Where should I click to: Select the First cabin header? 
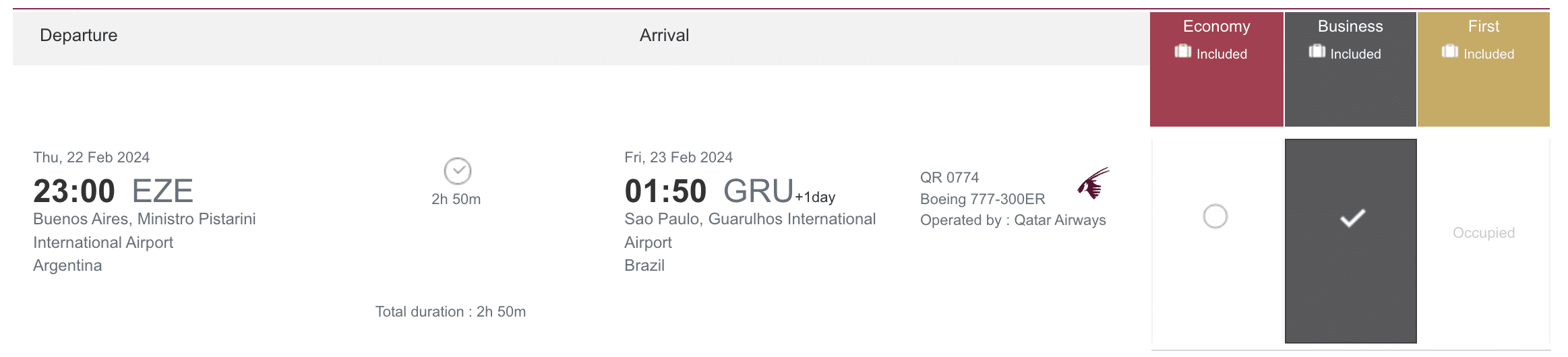point(1483,27)
